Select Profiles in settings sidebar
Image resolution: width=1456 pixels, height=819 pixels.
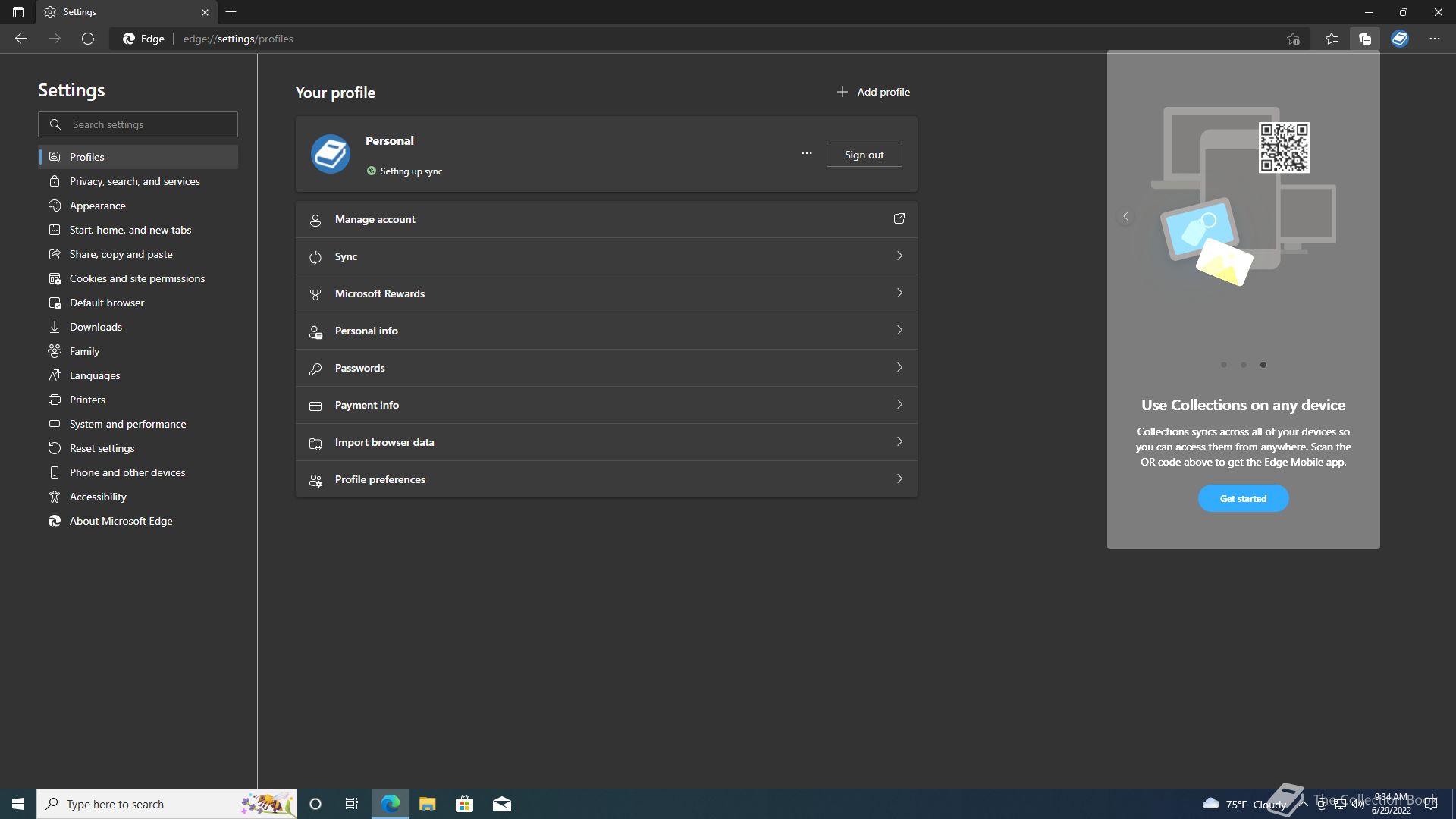pyautogui.click(x=138, y=157)
